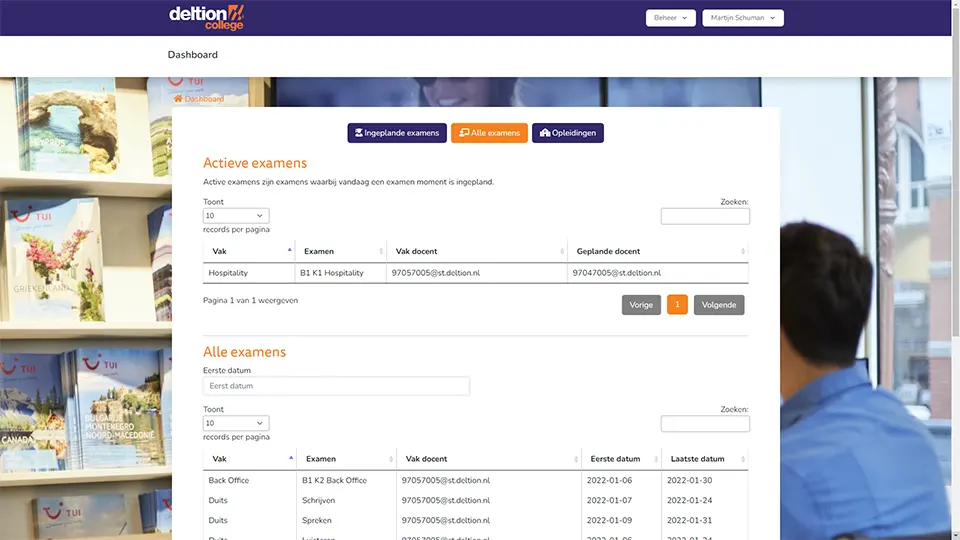Open the Beheer dropdown menu
The height and width of the screenshot is (540, 960).
[670, 18]
